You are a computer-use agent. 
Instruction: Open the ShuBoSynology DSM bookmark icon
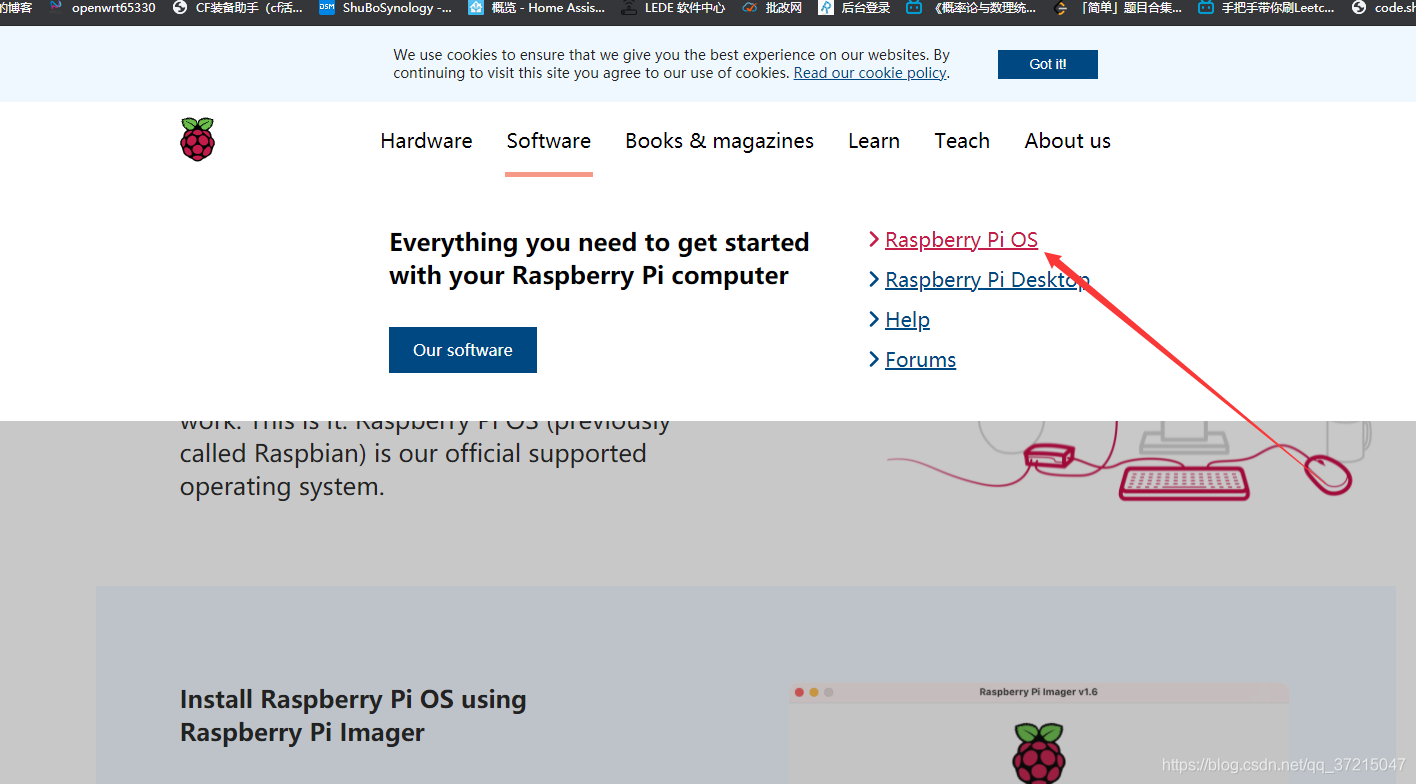point(327,7)
